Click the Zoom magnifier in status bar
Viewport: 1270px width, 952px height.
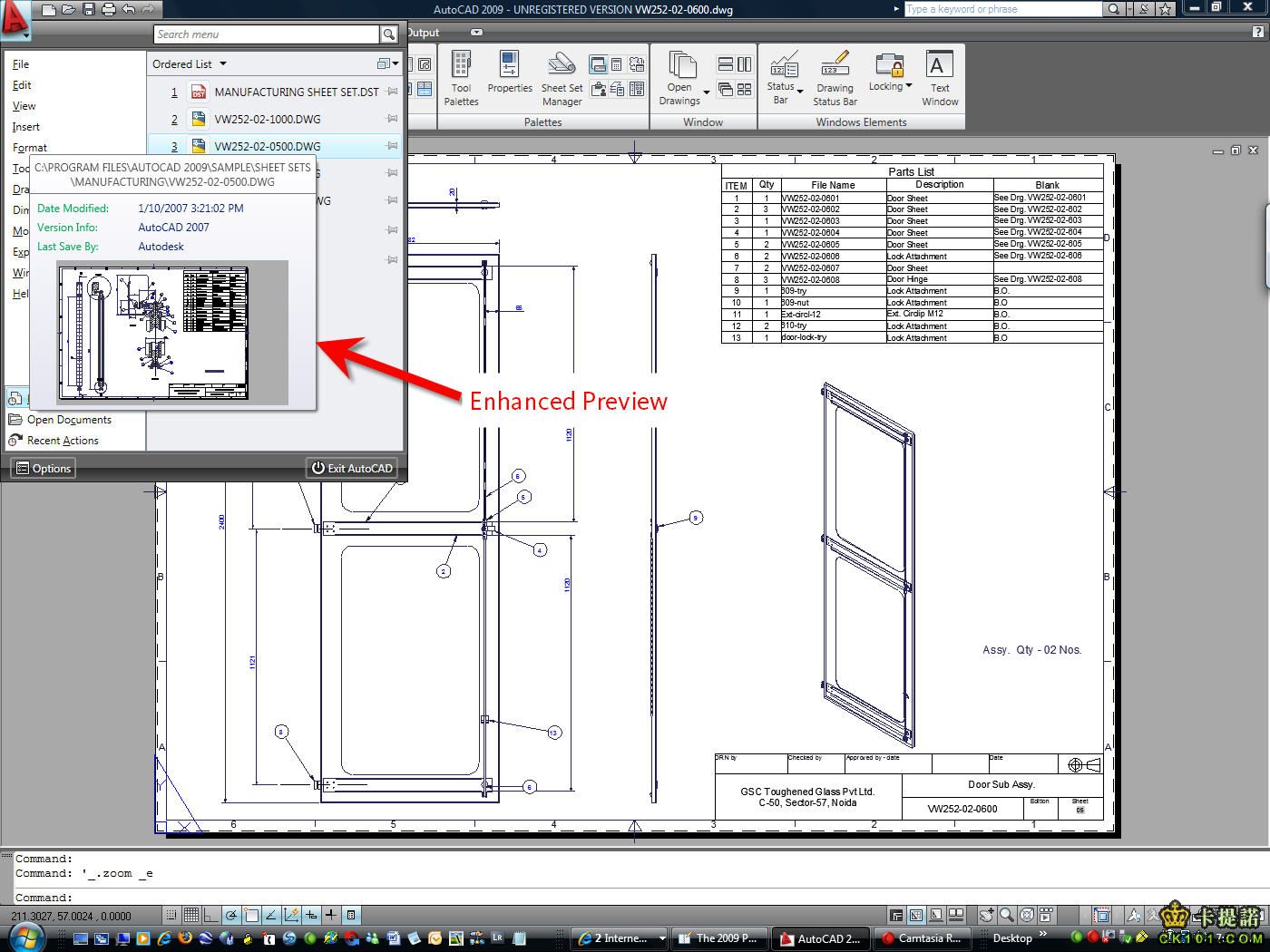point(1006,915)
